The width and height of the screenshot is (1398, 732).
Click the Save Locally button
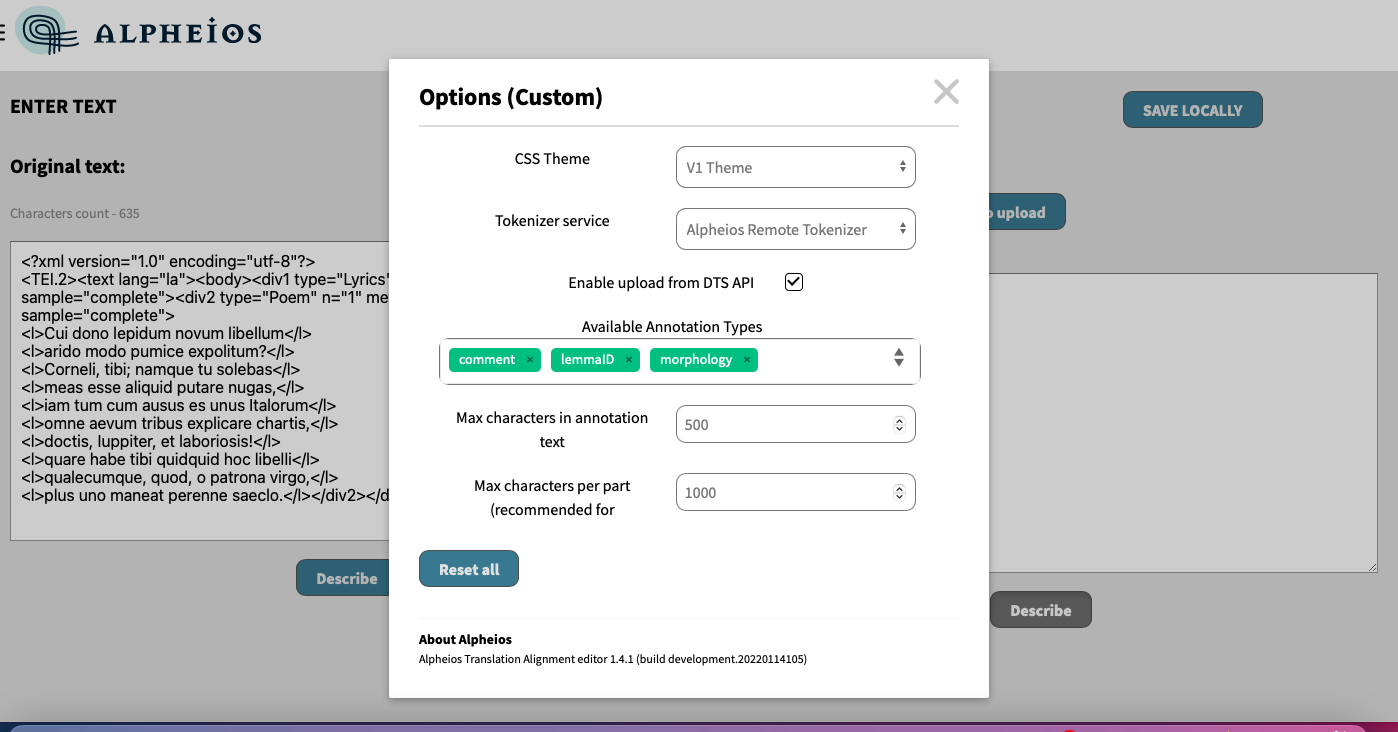1192,109
